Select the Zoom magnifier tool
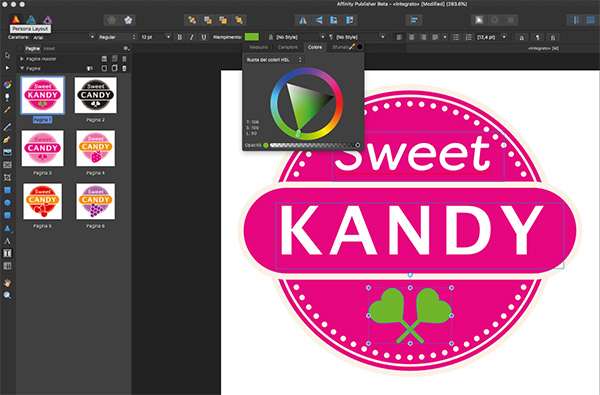This screenshot has width=600, height=395. click(7, 295)
